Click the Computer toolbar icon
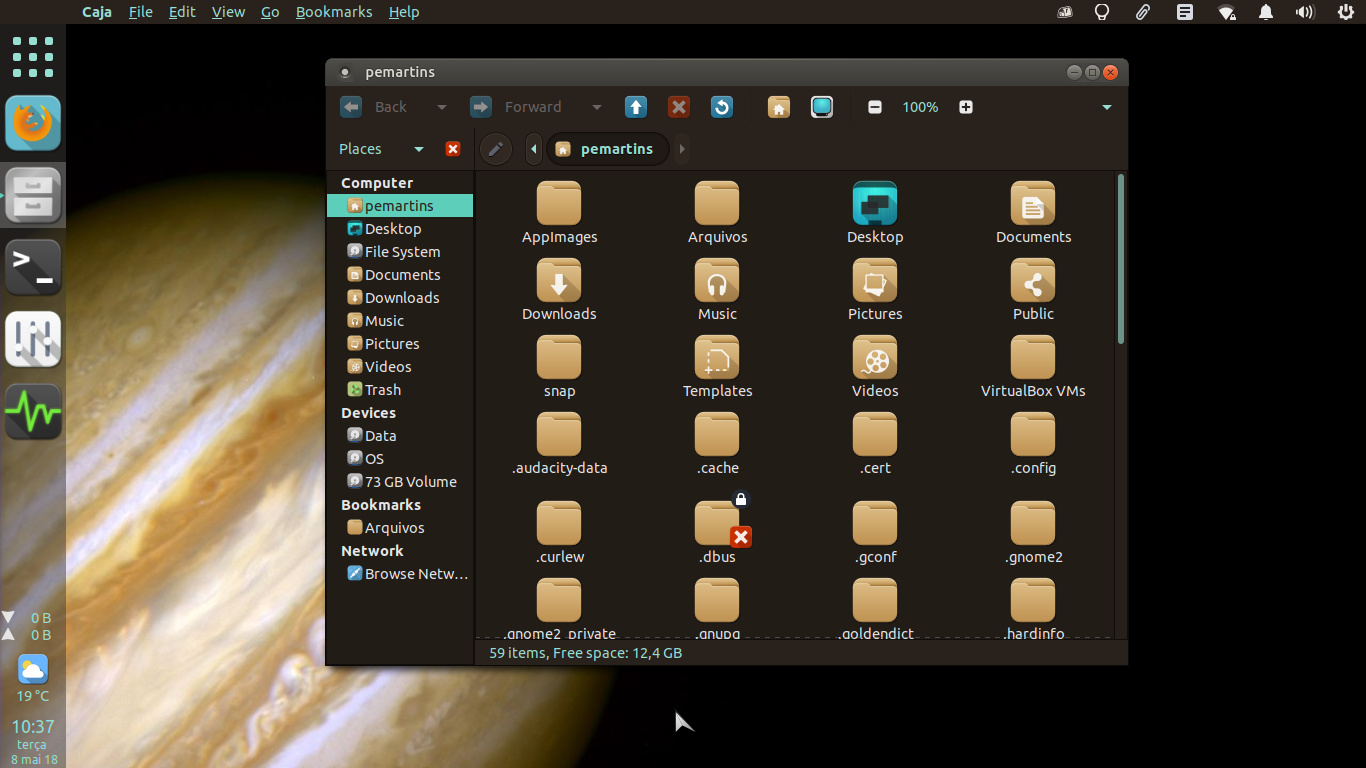 (x=822, y=107)
